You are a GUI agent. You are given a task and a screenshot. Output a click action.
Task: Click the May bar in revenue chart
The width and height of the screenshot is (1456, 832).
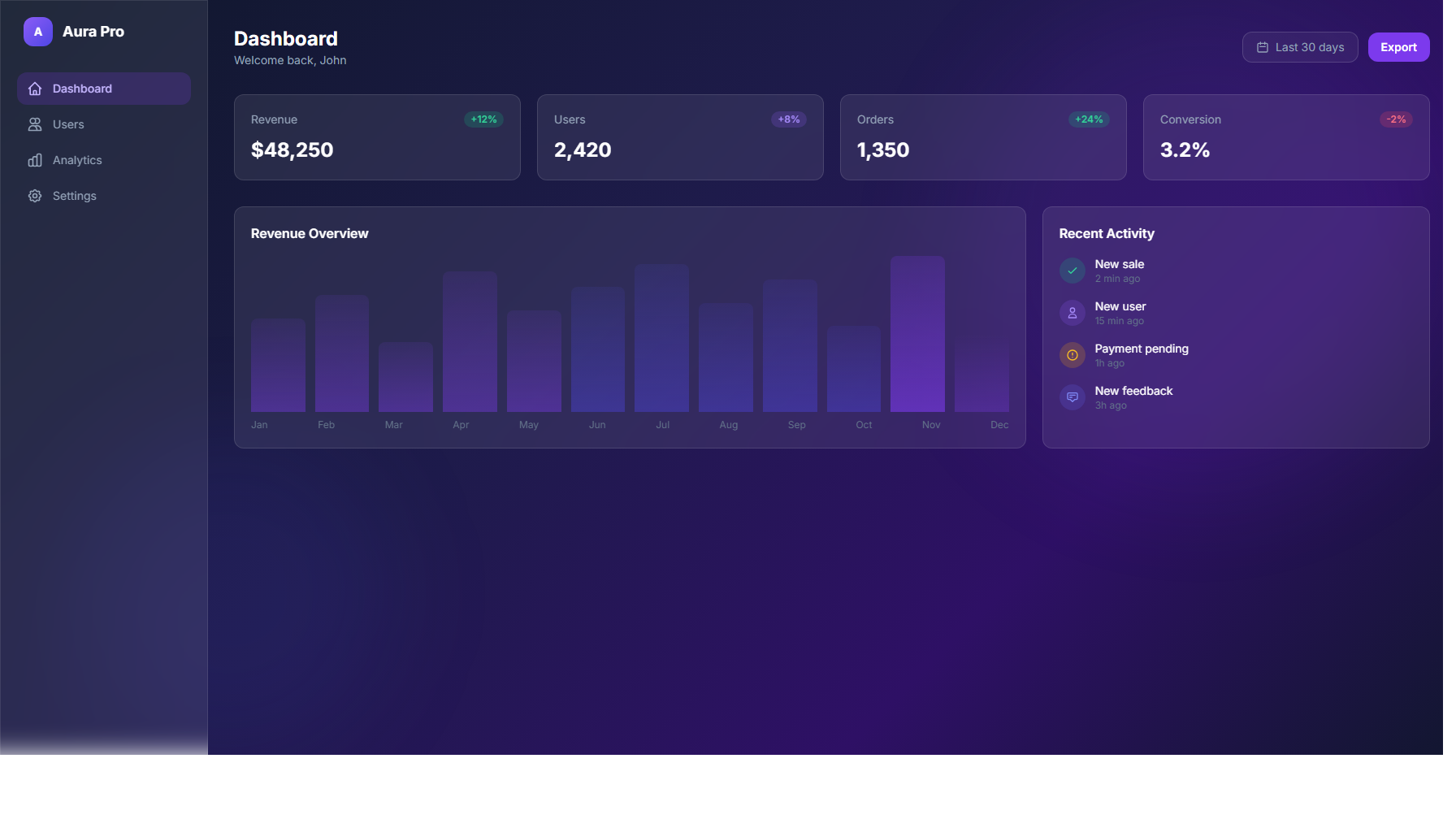pos(534,362)
